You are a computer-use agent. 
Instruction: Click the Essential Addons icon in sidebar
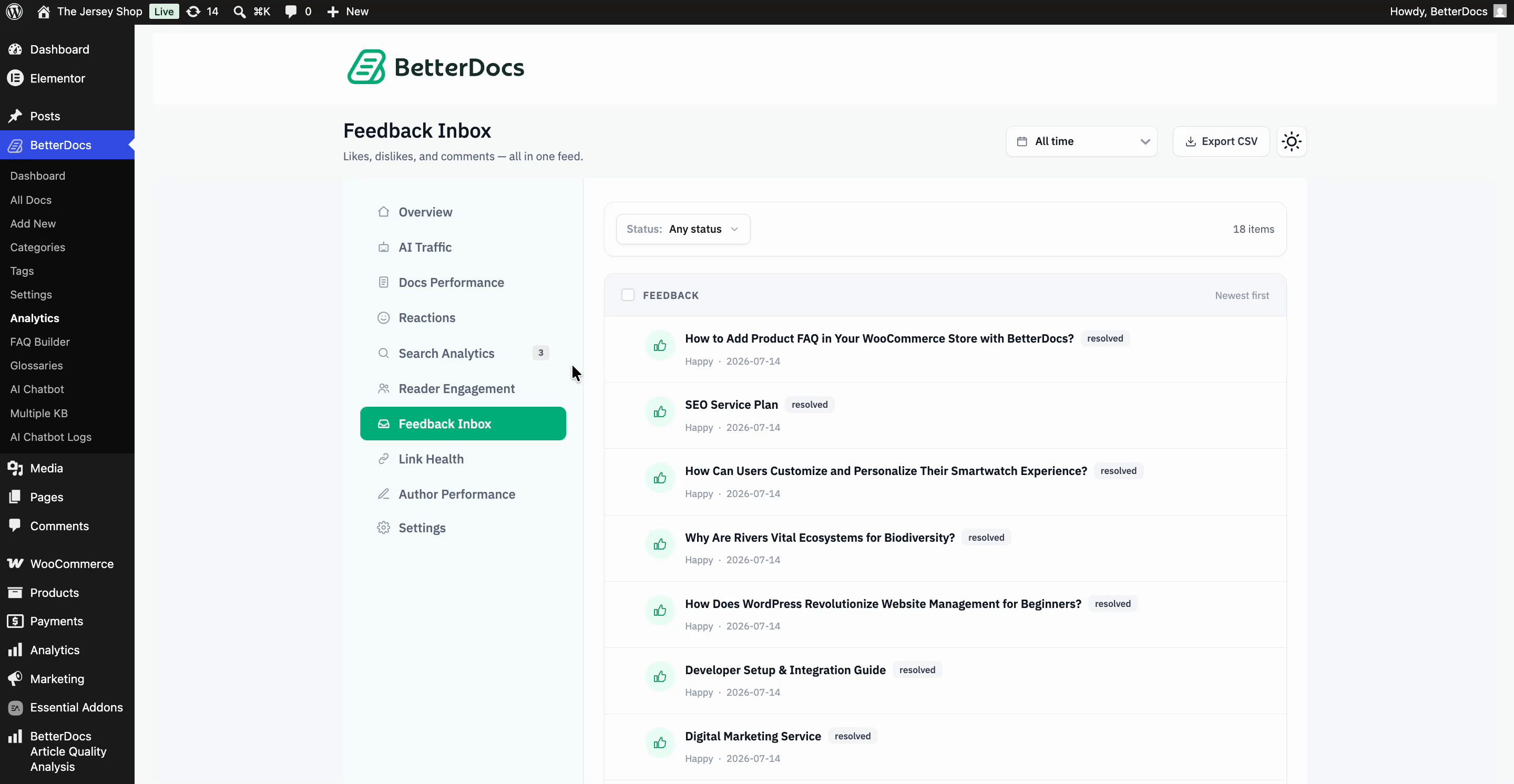15,708
